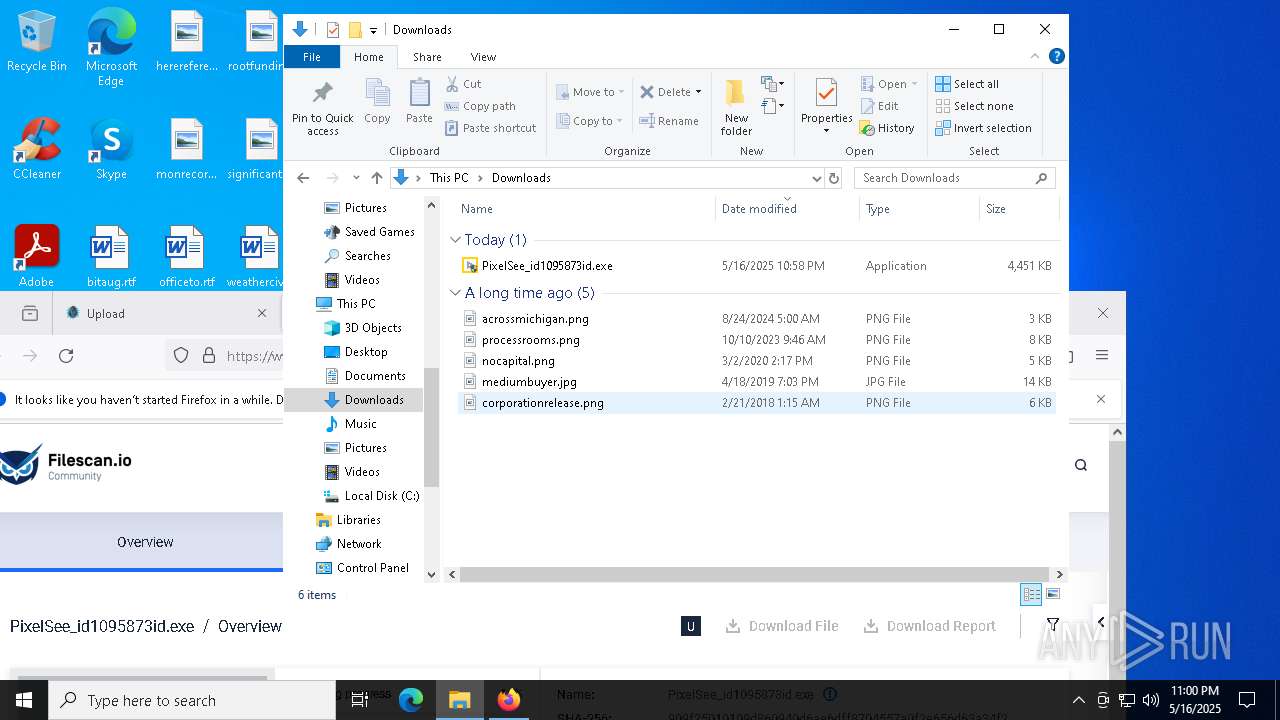Click the horizontal scrollbar in file list
The height and width of the screenshot is (720, 1280).
(756, 575)
